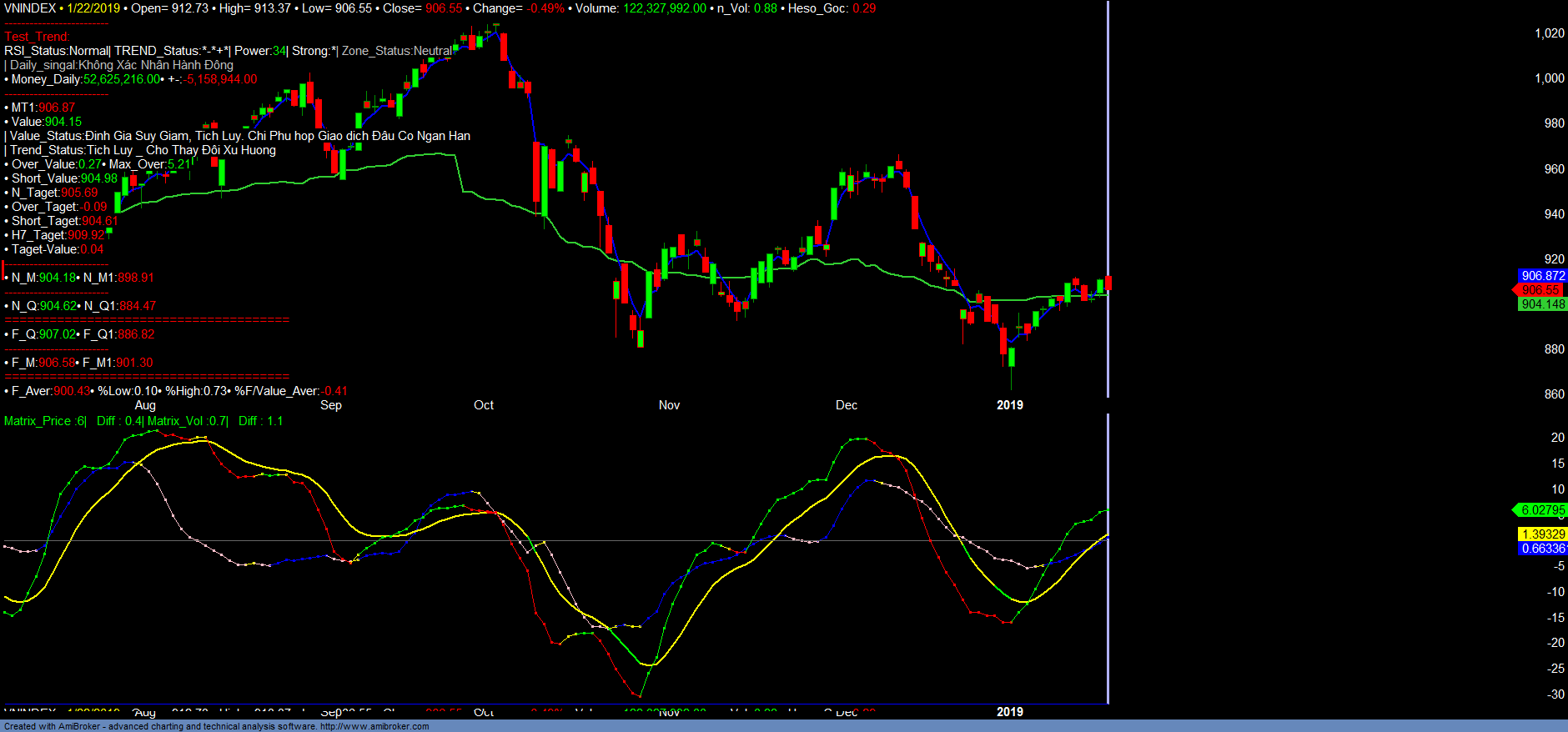Click the Sep marker below price chart
Image resolution: width=1568 pixels, height=732 pixels.
click(x=331, y=405)
